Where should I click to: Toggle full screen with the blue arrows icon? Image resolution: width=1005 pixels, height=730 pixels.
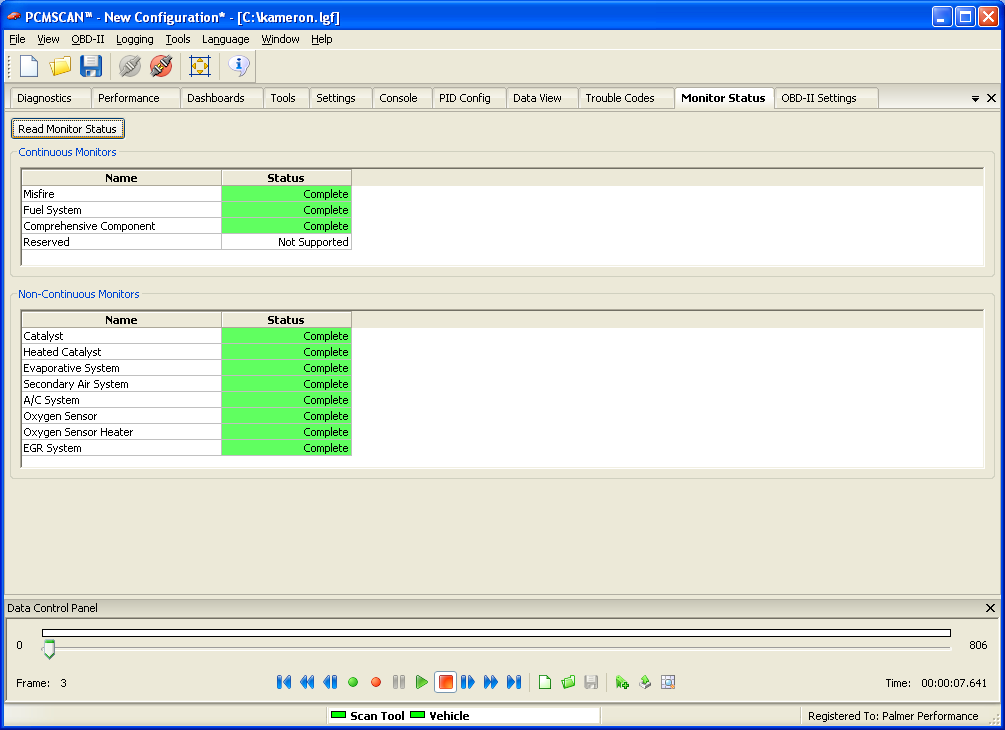pos(200,66)
